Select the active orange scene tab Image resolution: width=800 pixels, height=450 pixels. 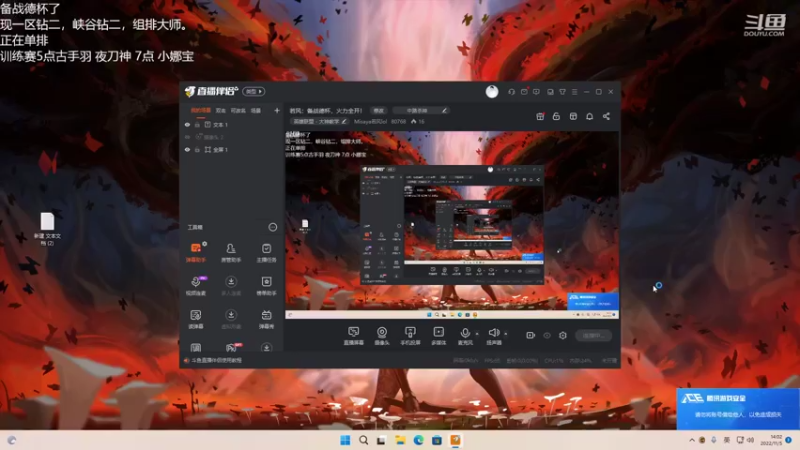[x=201, y=110]
